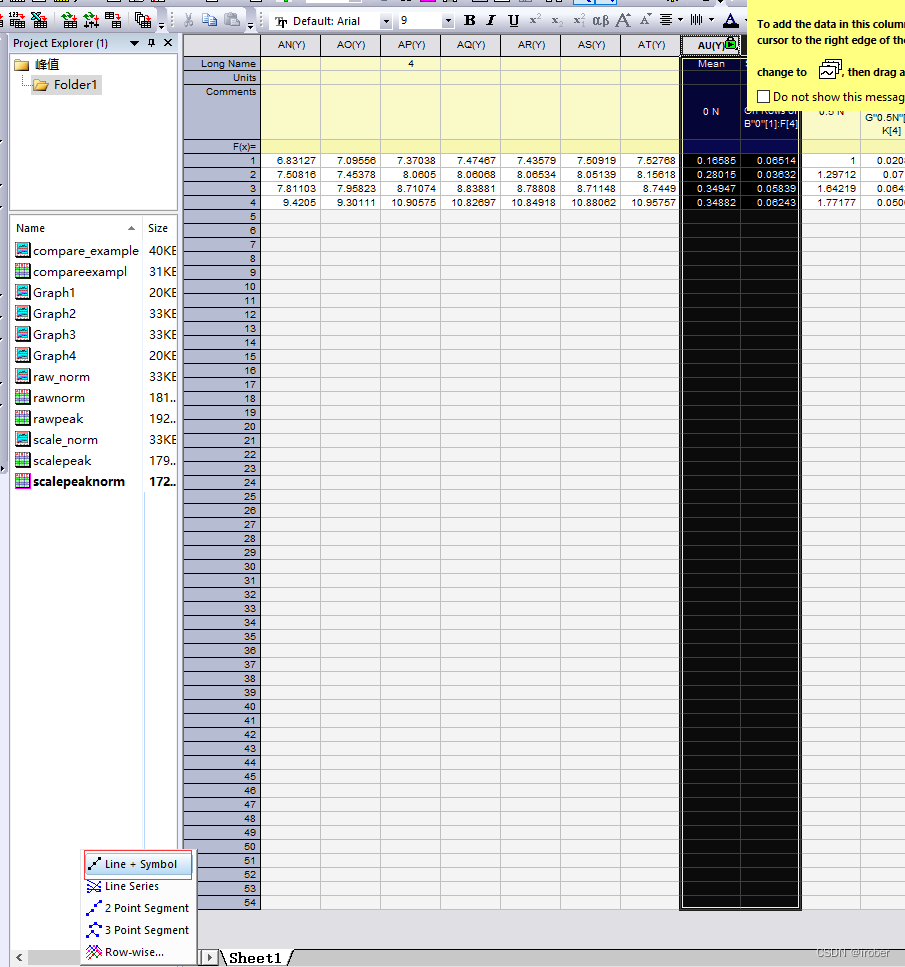Check 'Do not show this message' box

(x=764, y=97)
